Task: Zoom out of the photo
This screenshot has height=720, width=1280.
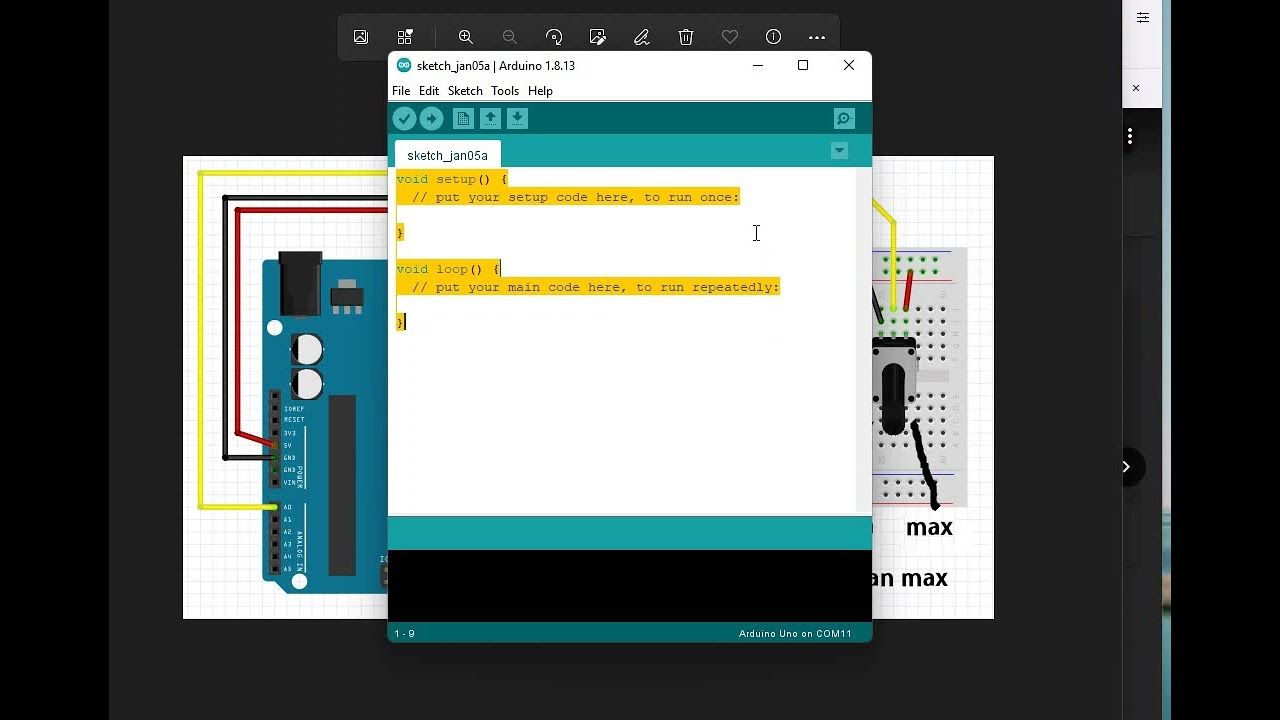Action: pos(510,37)
